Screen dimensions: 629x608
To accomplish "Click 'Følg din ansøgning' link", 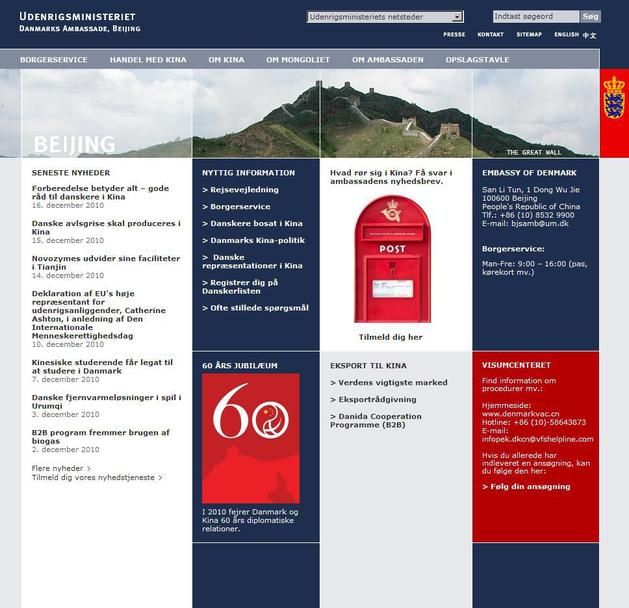I will 526,486.
